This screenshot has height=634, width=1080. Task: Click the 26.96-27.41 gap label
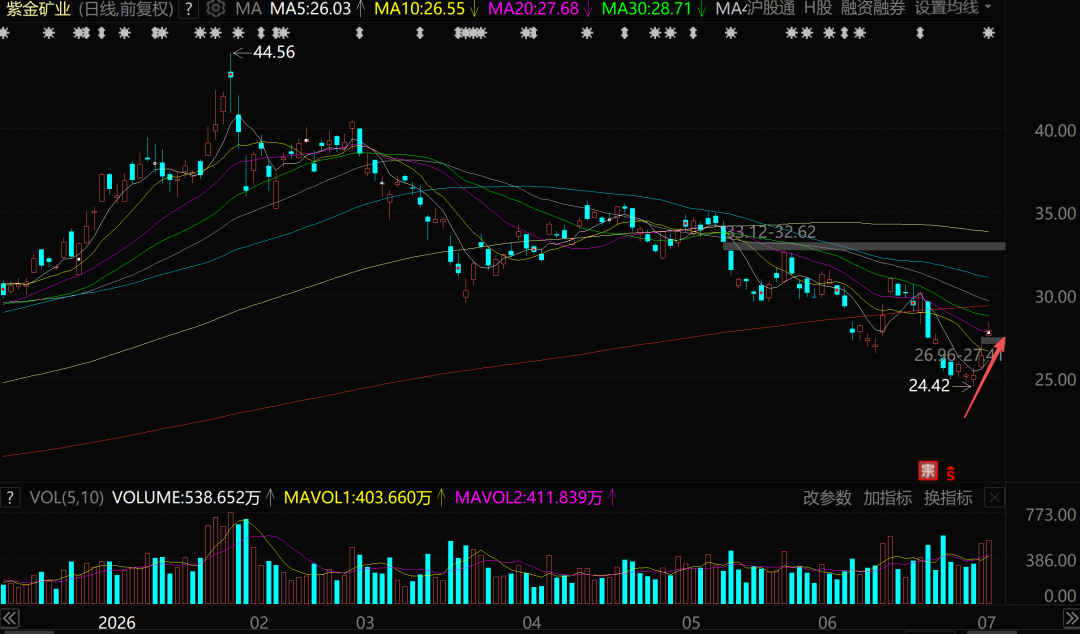coord(958,356)
